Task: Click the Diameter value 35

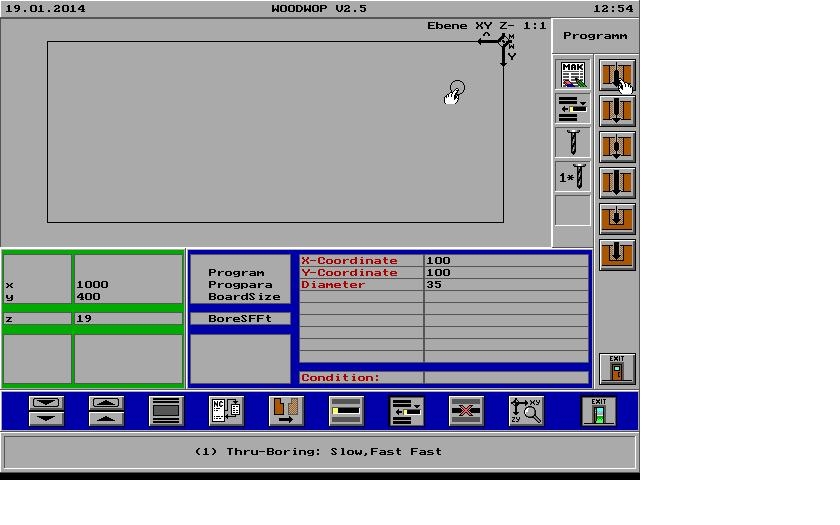Action: coord(434,284)
